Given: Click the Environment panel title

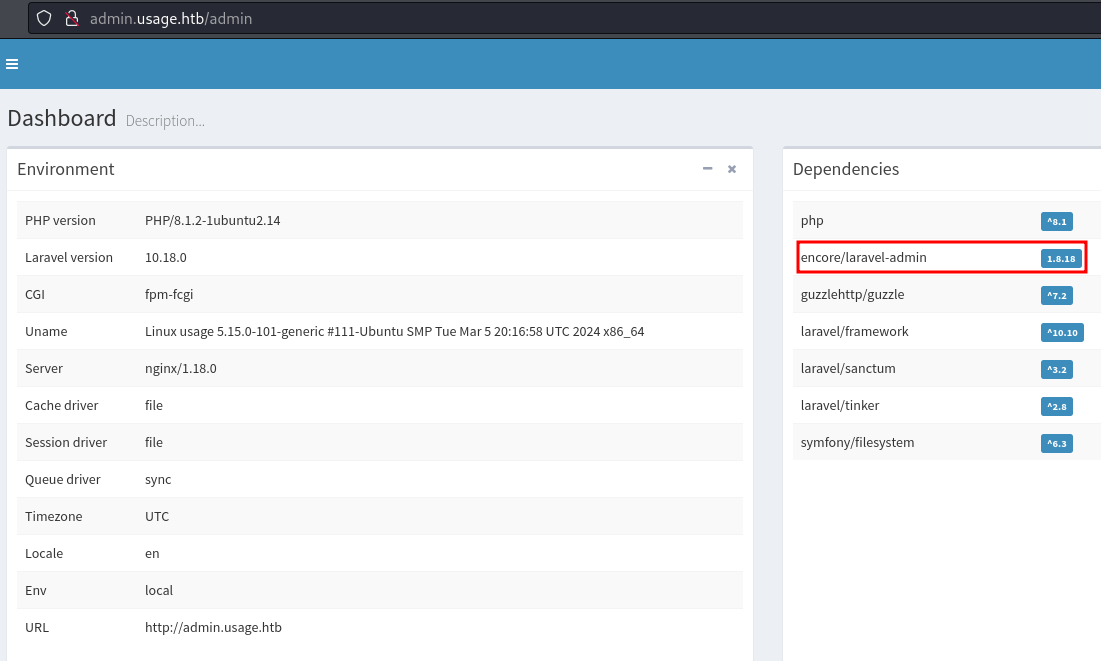Looking at the screenshot, I should (x=66, y=169).
